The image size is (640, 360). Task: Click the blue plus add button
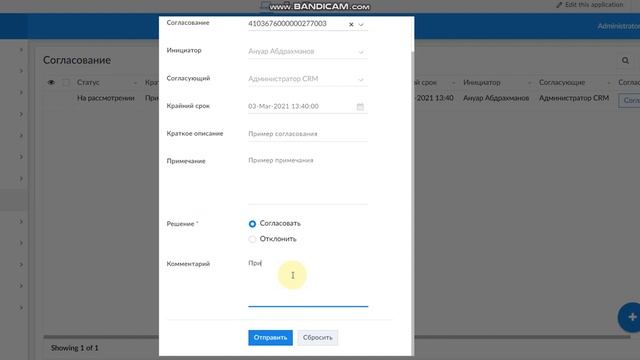coord(631,317)
